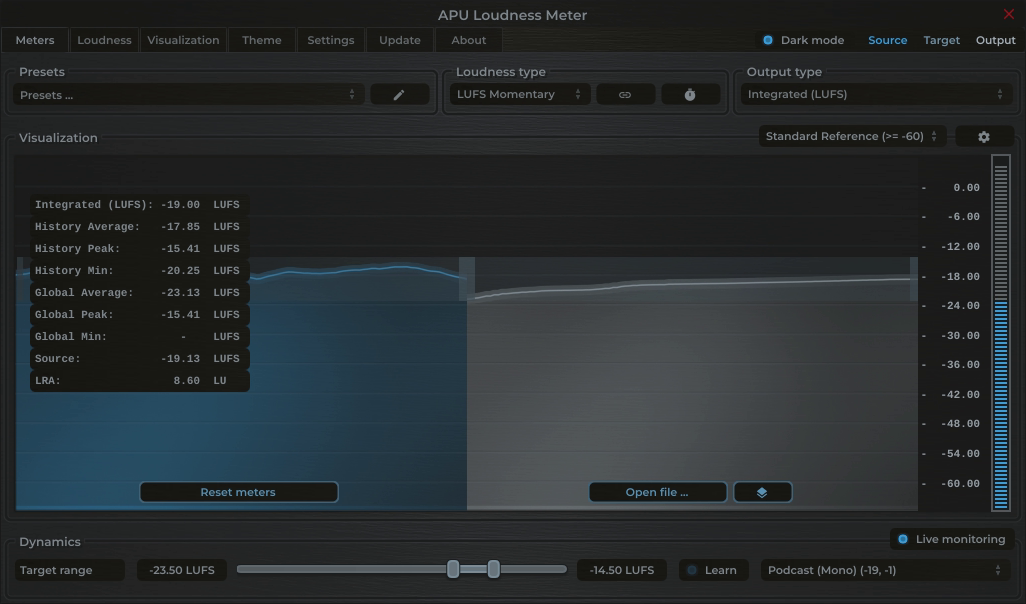Screen dimensions: 1026x604
Task: Click the link icon next to LUFS Momentary
Action: (x=625, y=93)
